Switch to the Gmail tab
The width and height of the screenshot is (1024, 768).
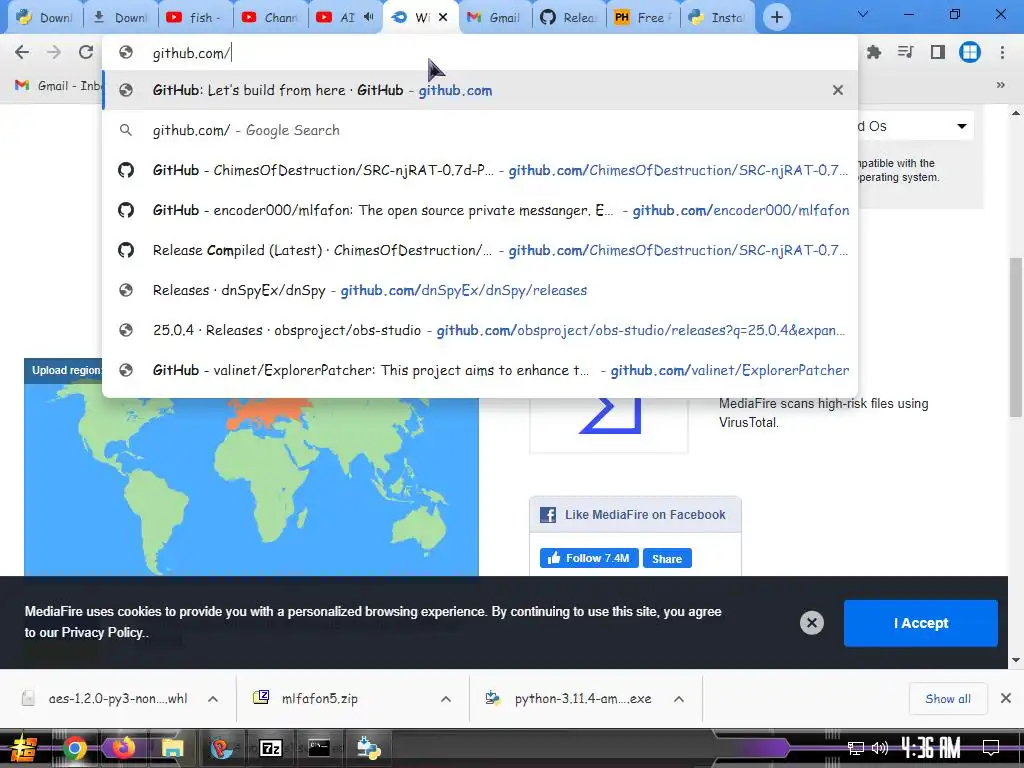(x=496, y=18)
